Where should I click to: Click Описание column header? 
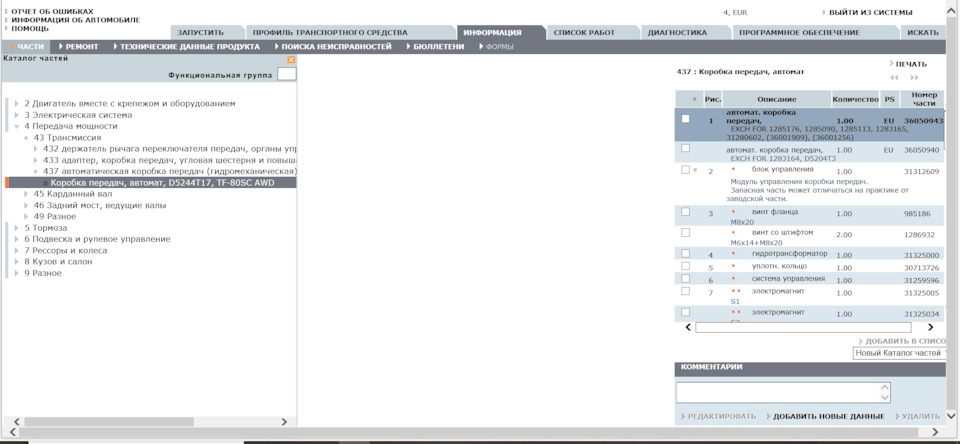[x=777, y=99]
